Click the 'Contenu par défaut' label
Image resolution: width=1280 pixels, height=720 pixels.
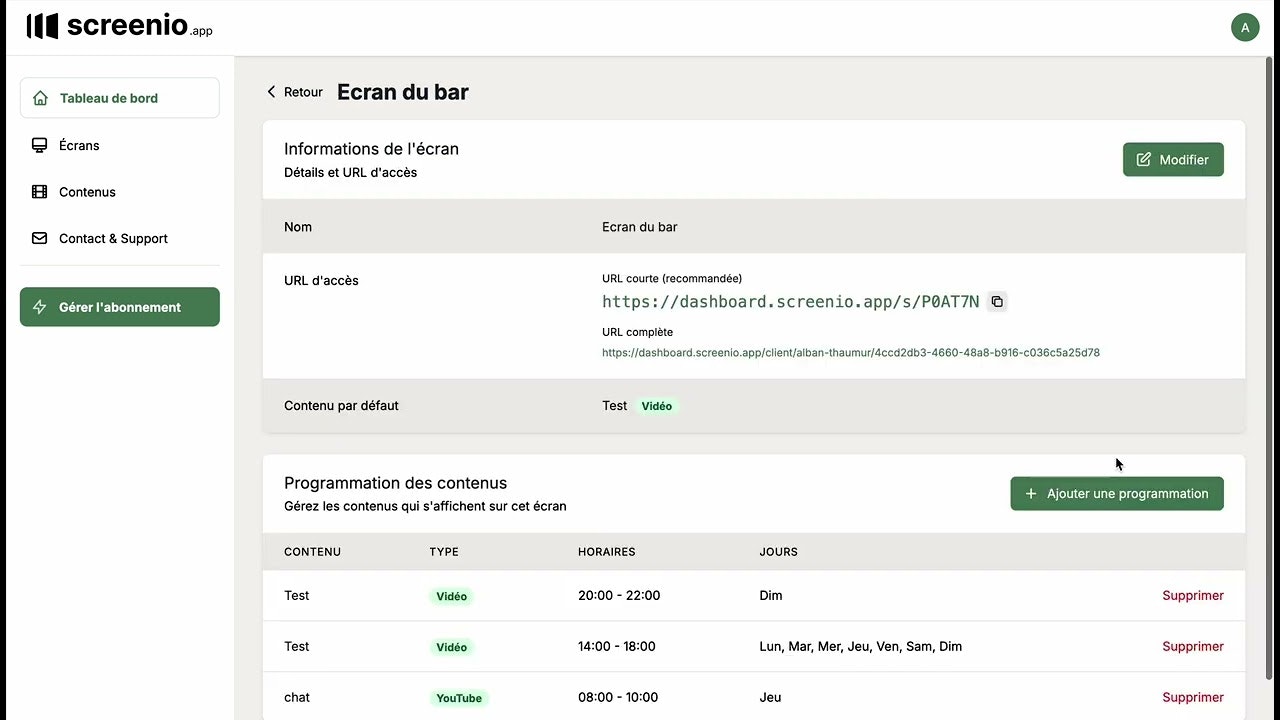(x=341, y=405)
